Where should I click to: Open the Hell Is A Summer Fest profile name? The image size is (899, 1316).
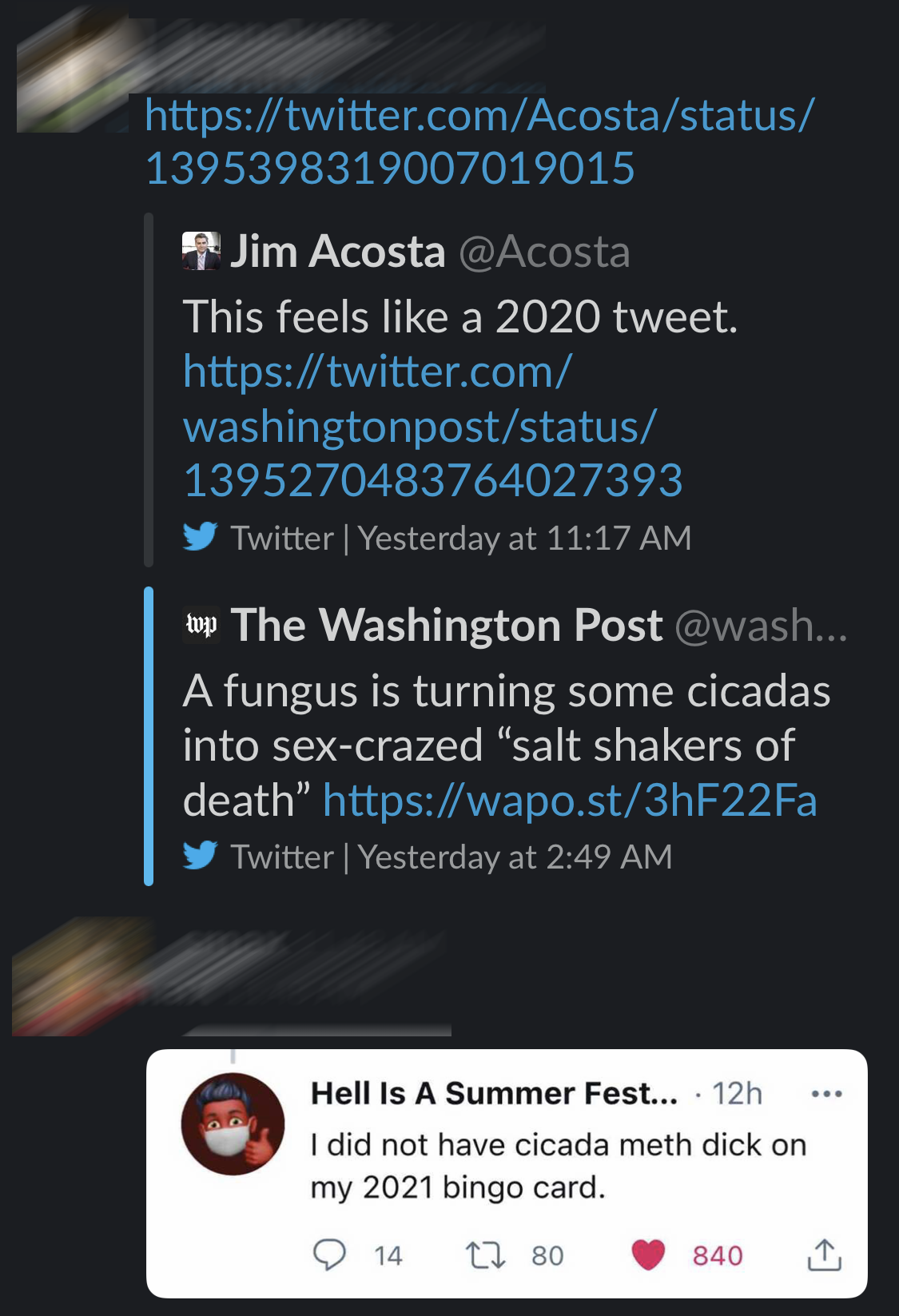[x=493, y=1093]
